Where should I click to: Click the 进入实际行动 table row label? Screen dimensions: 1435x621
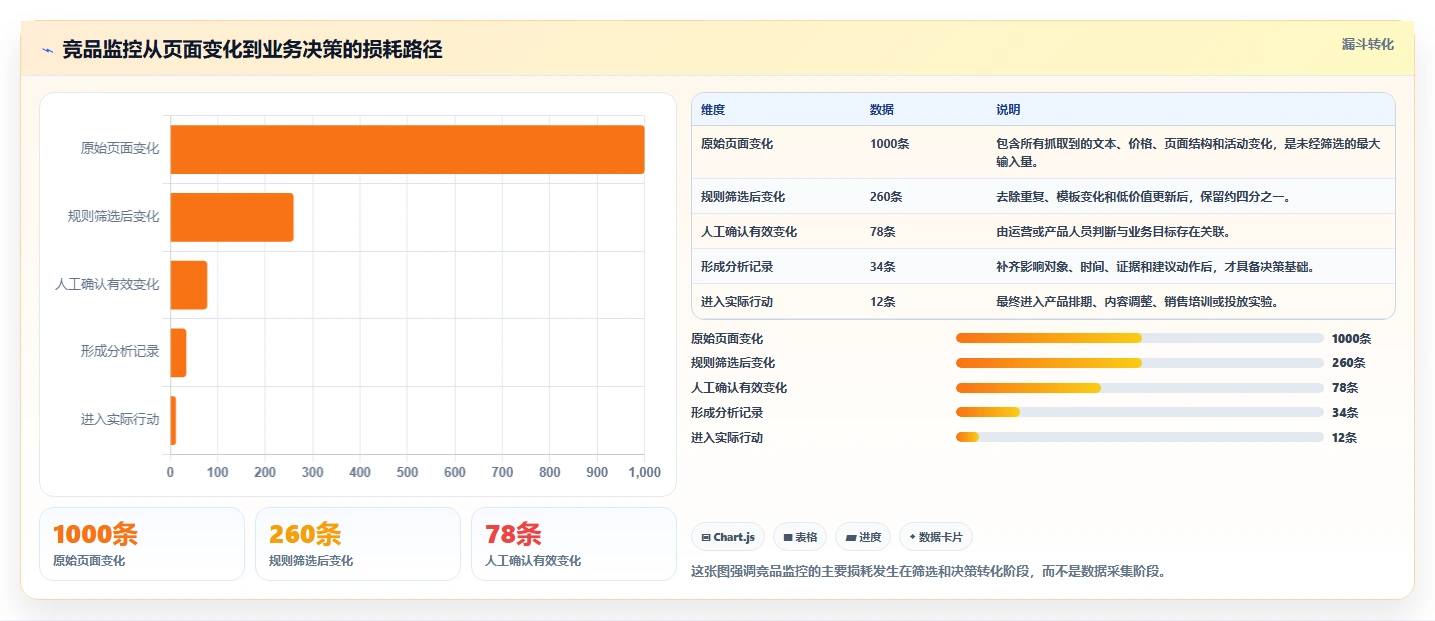tap(737, 302)
